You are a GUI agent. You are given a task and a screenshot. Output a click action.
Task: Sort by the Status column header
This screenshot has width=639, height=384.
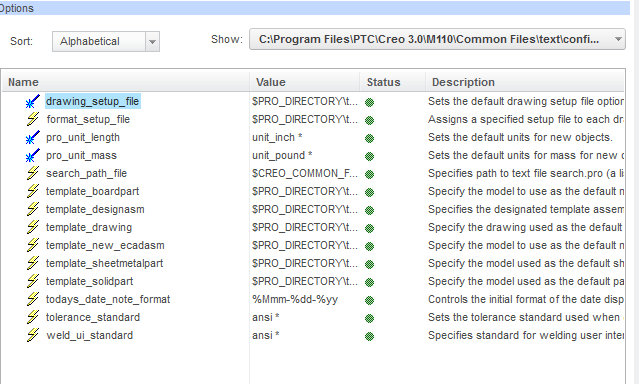(392, 82)
